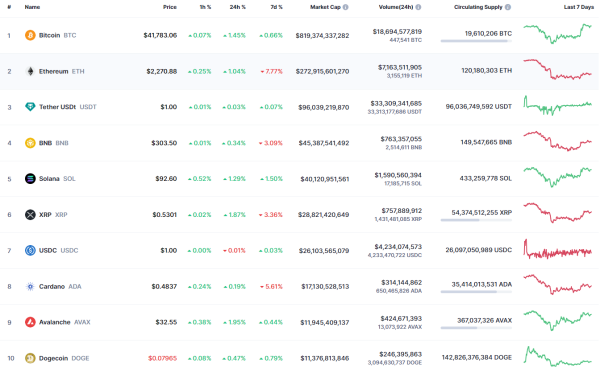Click the XRP logo icon

30,215
